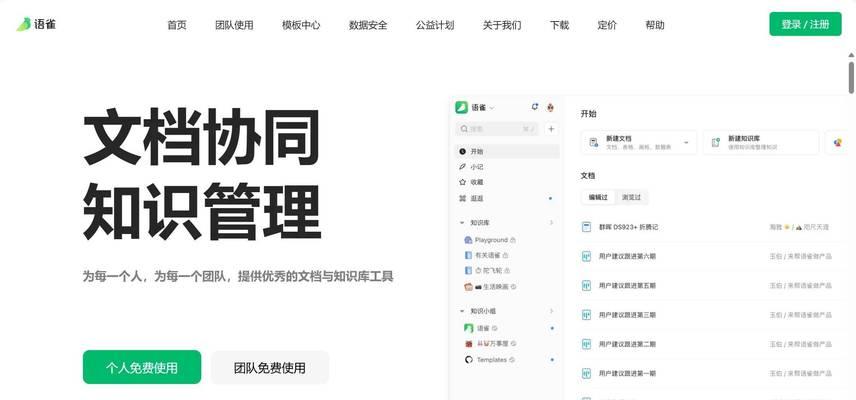Open the 公益计划 navigation item
856x400 pixels.
pos(435,25)
